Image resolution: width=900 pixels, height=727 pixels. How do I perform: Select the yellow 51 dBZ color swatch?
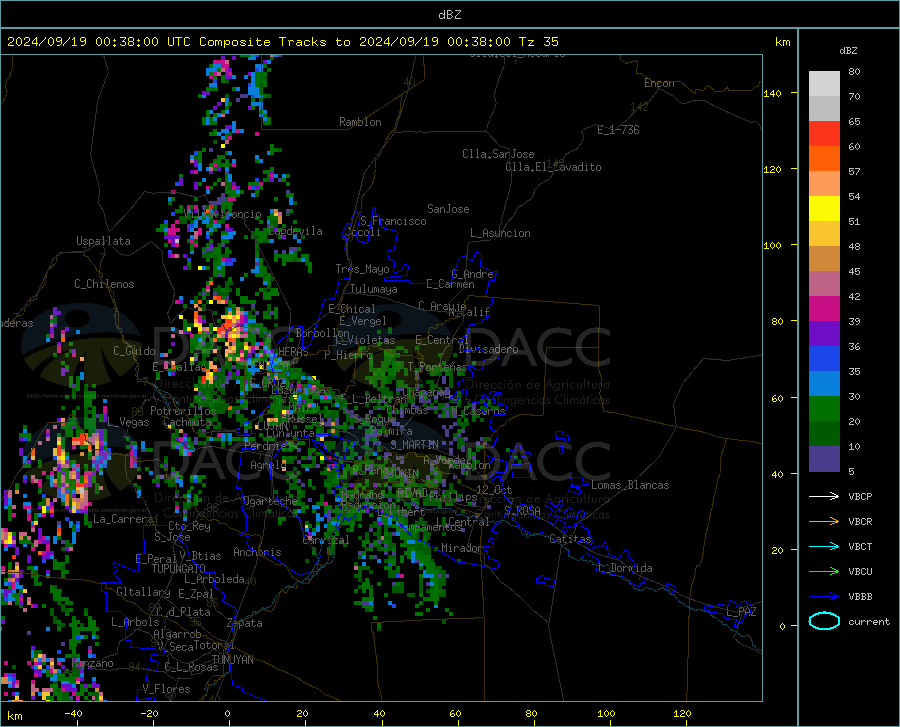pos(824,209)
